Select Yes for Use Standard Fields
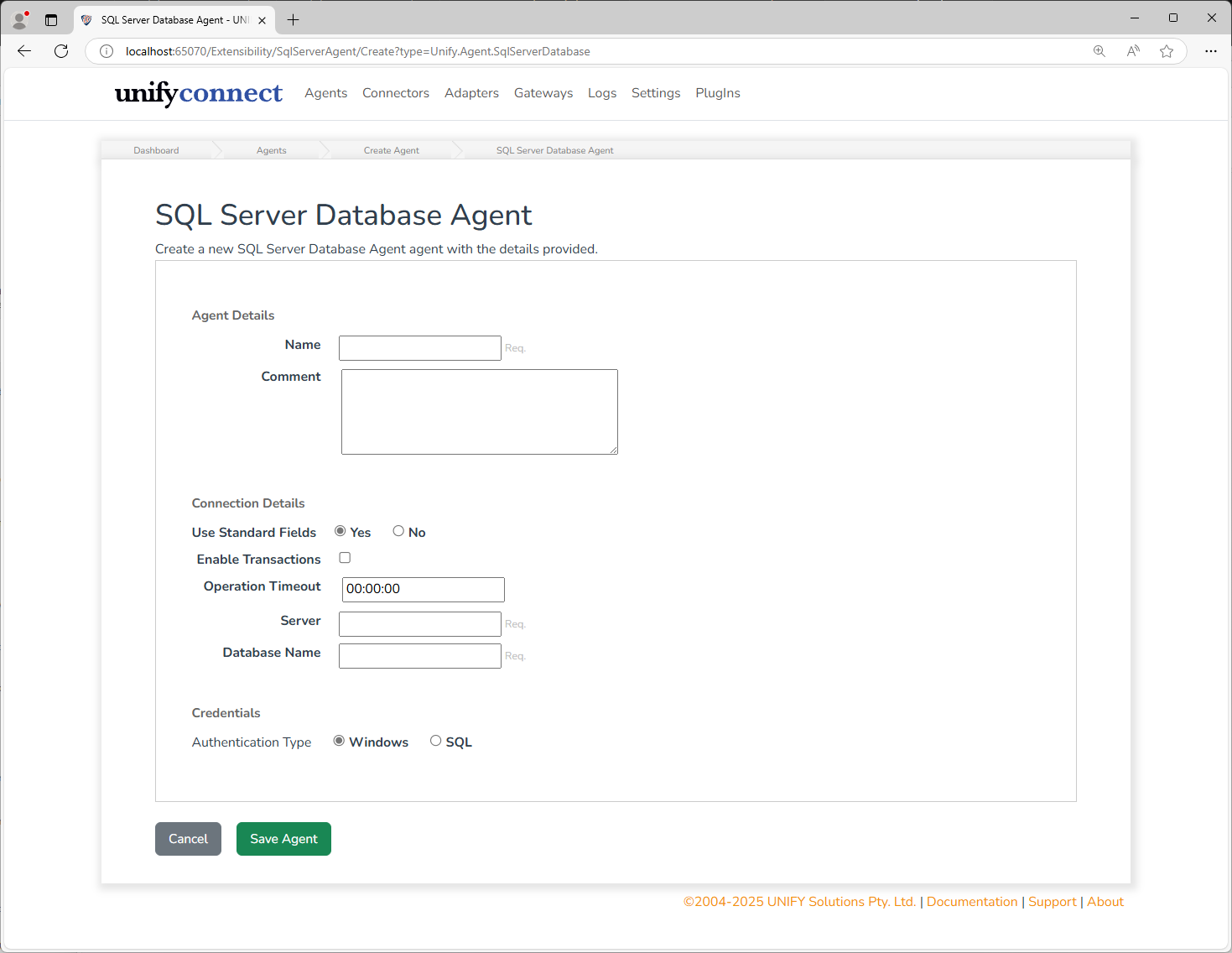Viewport: 1232px width, 953px height. point(340,531)
